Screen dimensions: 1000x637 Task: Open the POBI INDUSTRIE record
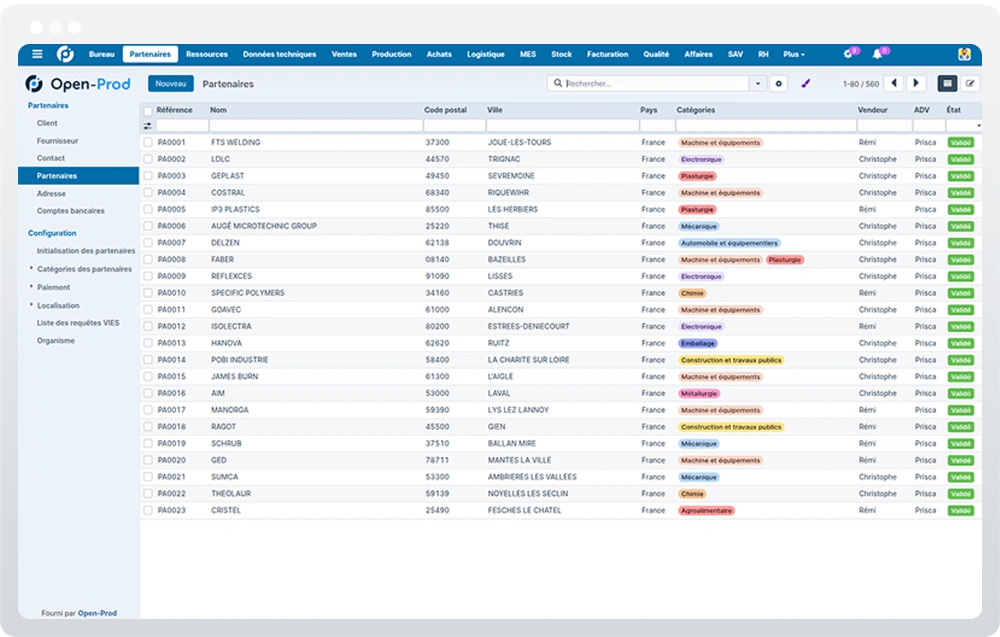(240, 360)
